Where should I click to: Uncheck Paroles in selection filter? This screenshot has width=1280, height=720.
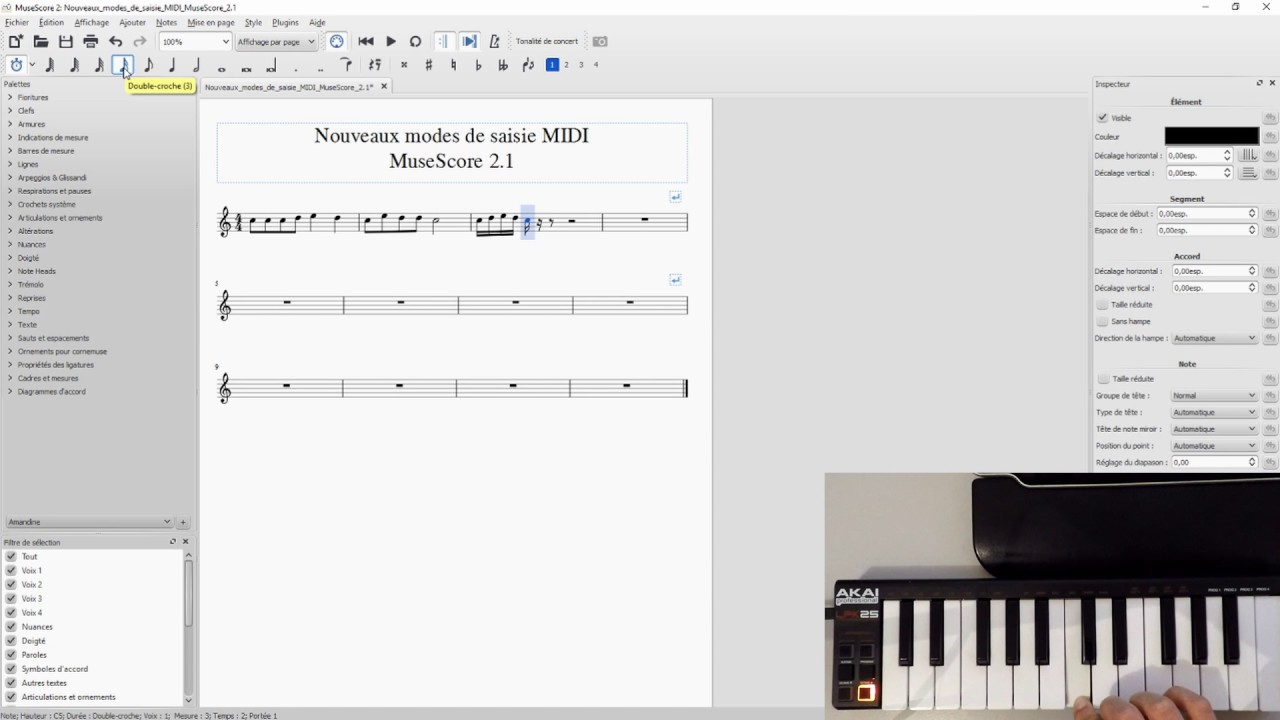click(11, 654)
